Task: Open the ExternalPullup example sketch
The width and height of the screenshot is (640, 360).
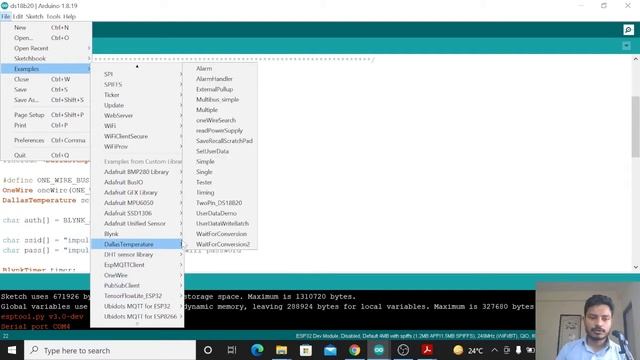Action: pyautogui.click(x=220, y=89)
